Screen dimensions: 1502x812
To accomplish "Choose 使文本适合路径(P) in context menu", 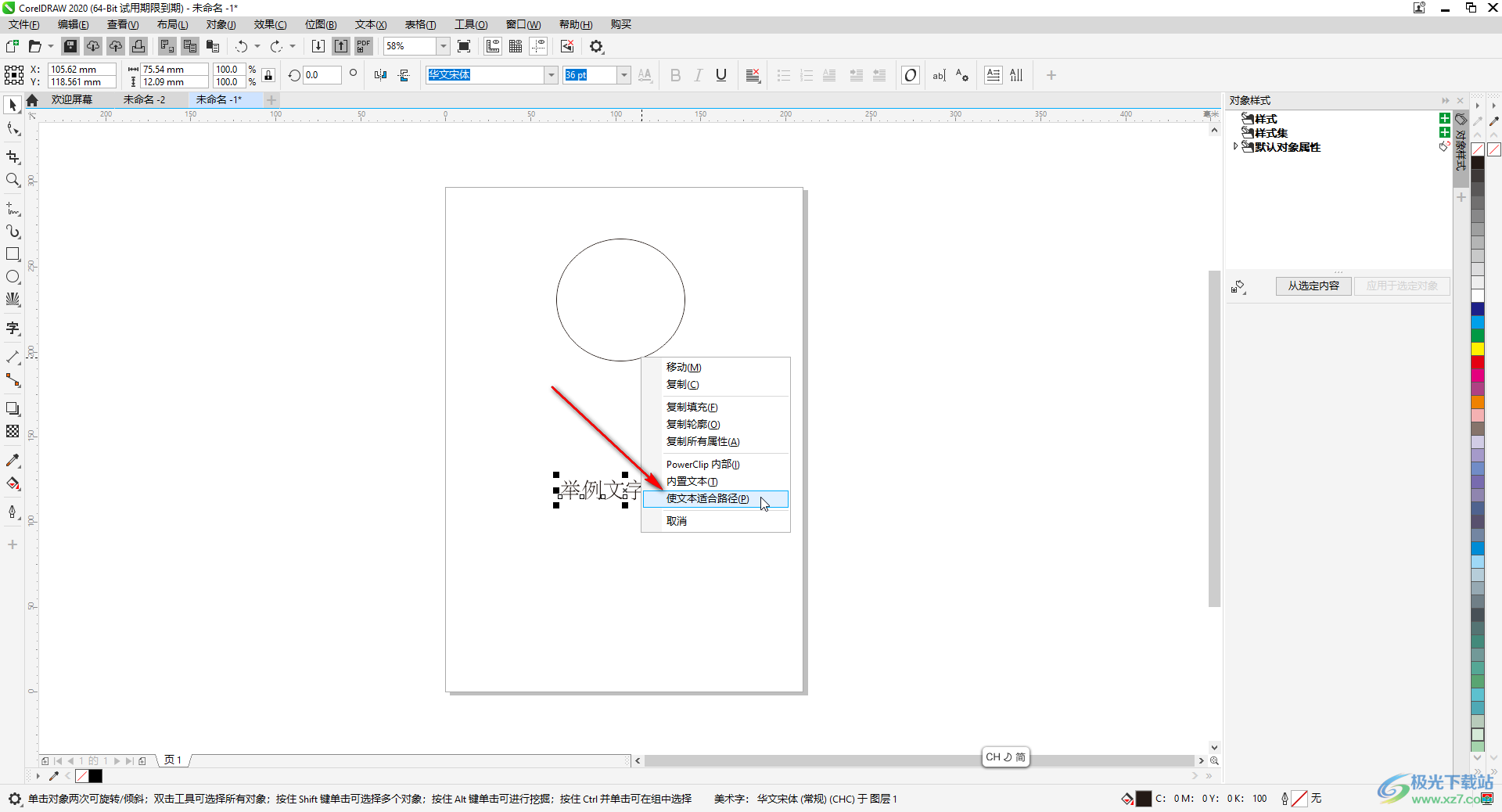I will tap(715, 499).
